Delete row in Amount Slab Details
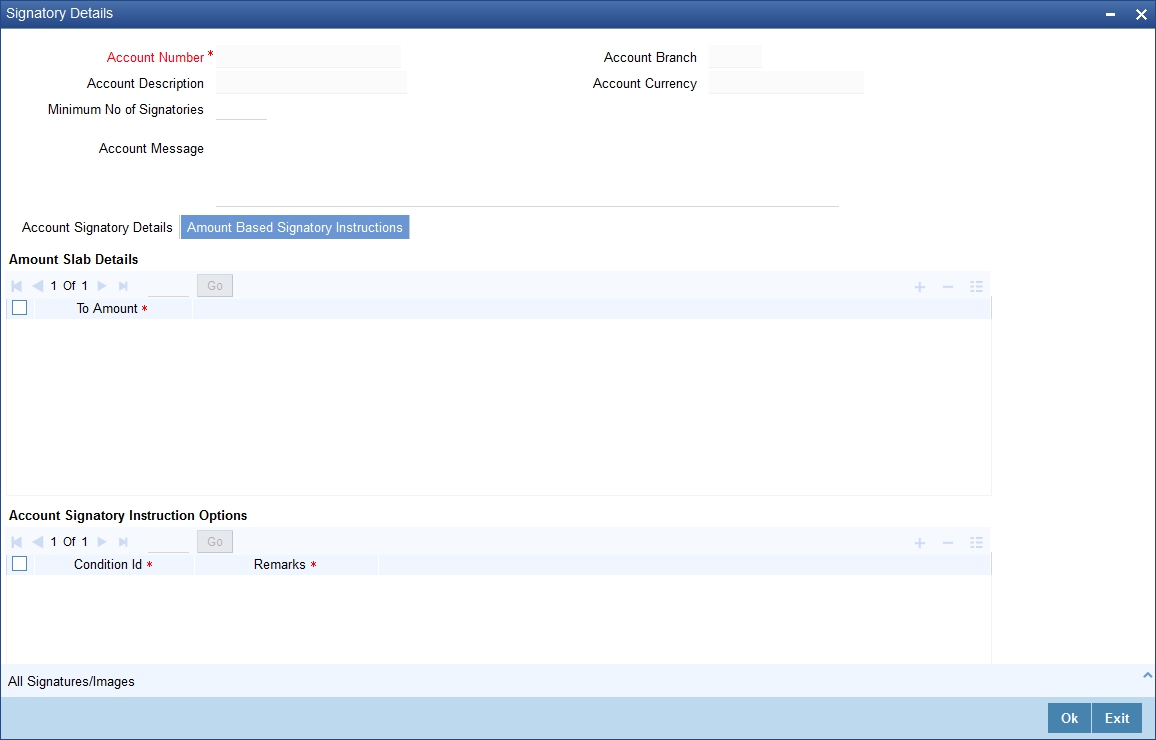This screenshot has height=740, width=1156. click(948, 287)
